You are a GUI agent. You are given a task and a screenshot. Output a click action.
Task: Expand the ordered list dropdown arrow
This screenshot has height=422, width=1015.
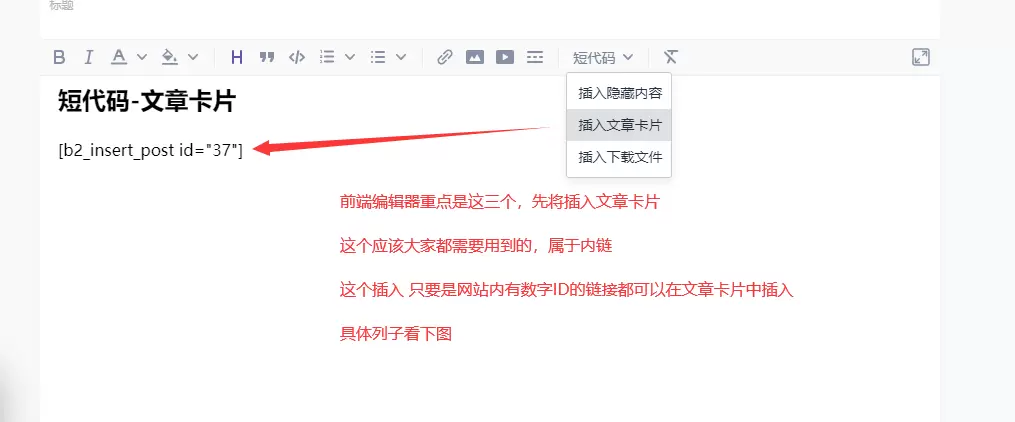click(350, 57)
